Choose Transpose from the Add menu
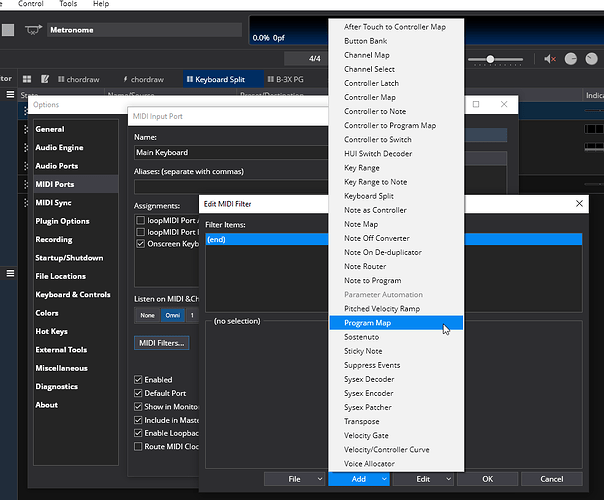Image resolution: width=604 pixels, height=500 pixels. [x=396, y=421]
